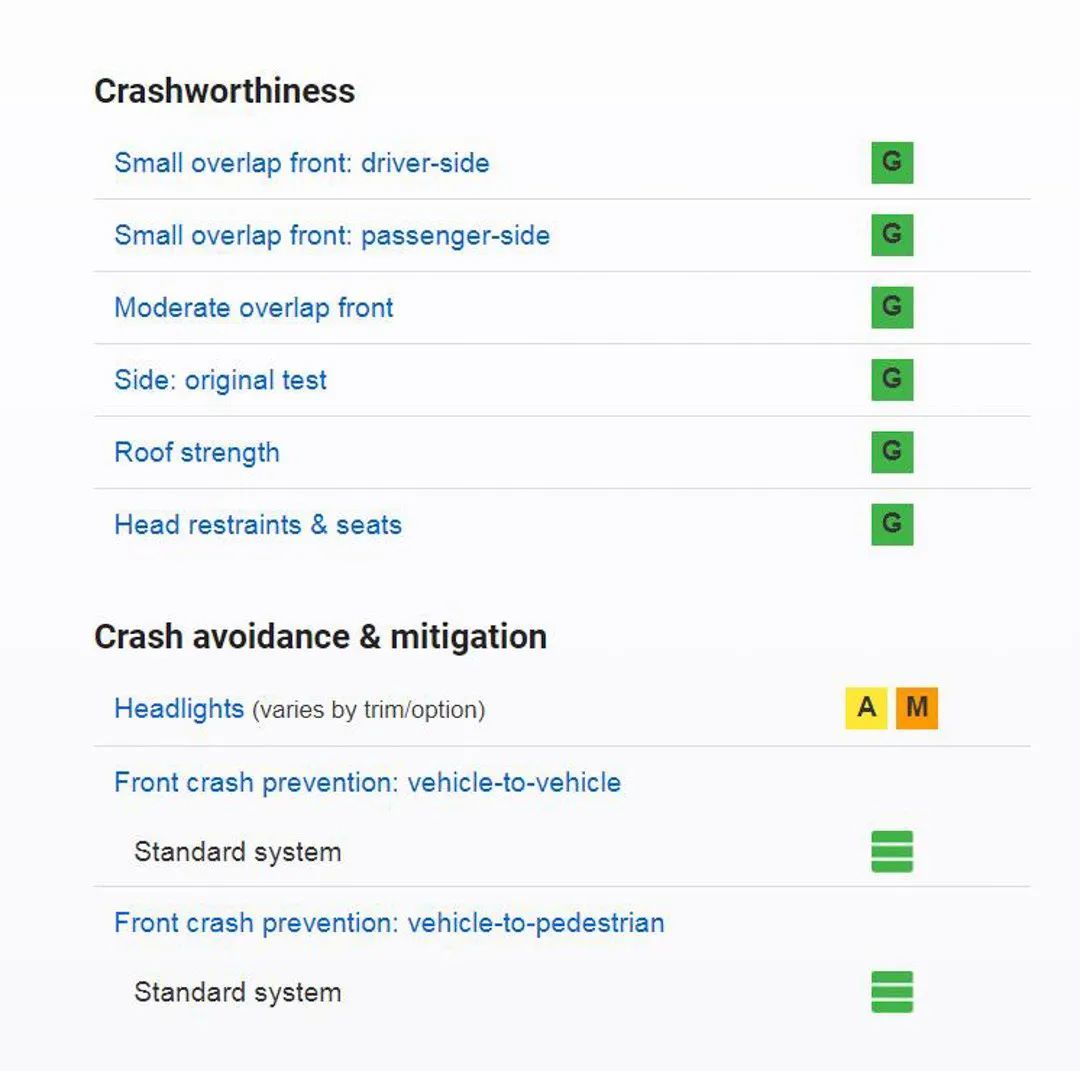
Task: Click the G rating badge beside Side: original test
Action: [892, 380]
